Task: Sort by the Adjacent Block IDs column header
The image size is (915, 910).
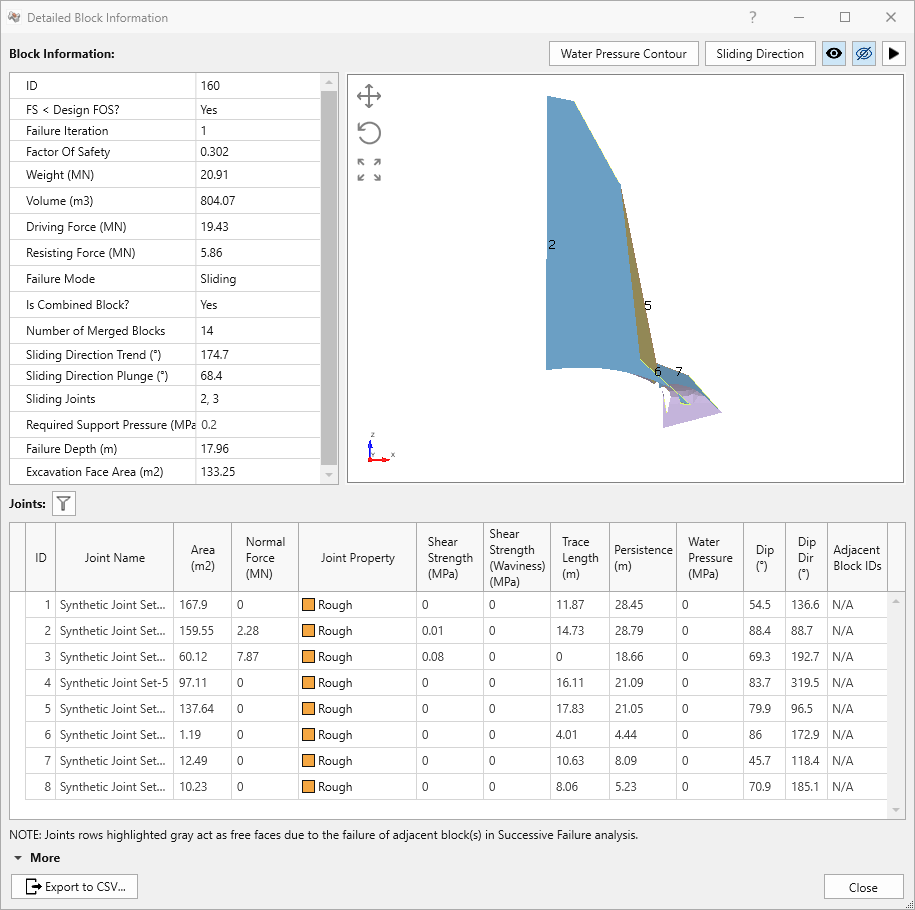Action: click(857, 557)
